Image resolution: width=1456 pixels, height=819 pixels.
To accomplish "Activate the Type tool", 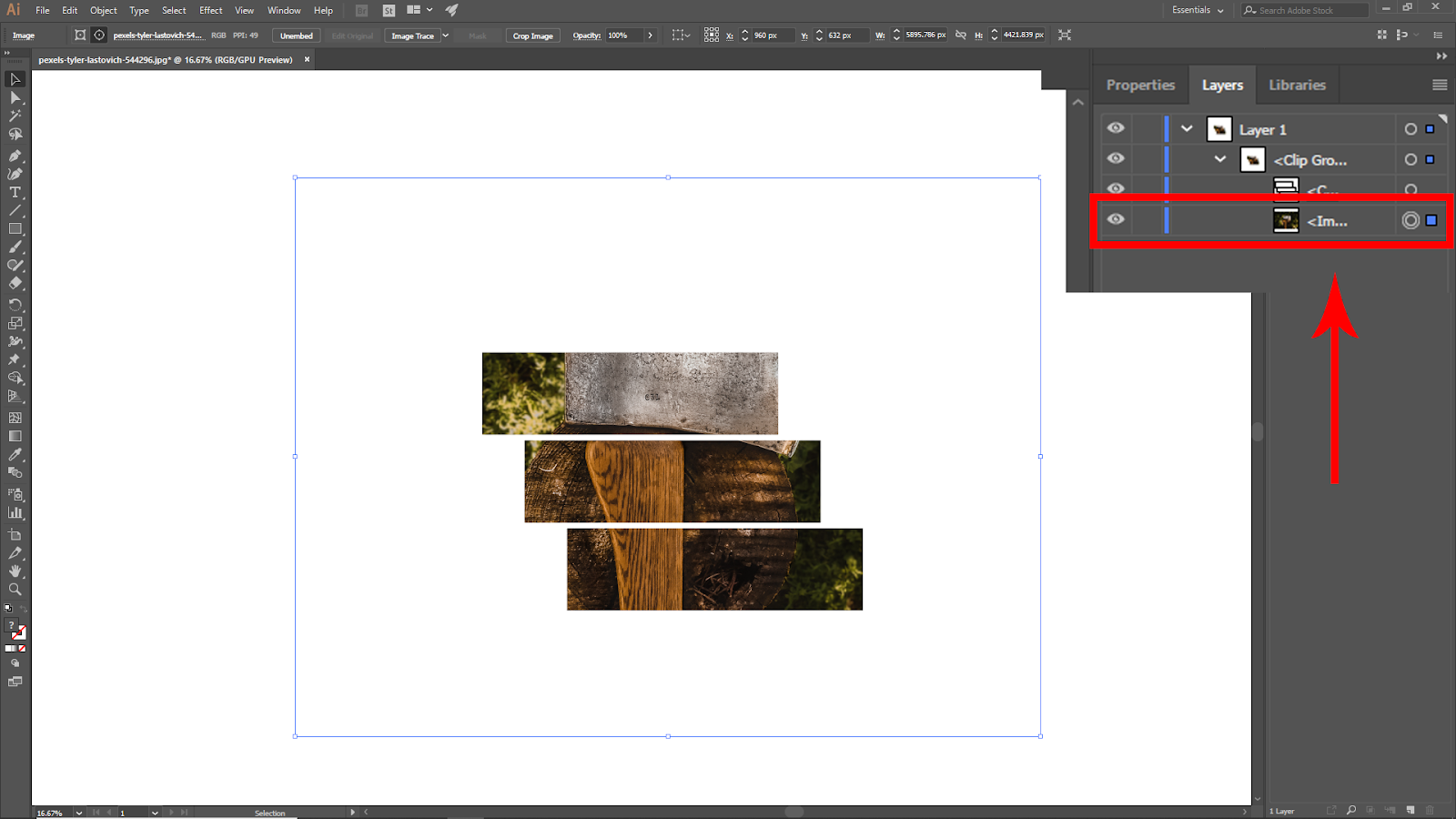I will tap(15, 192).
